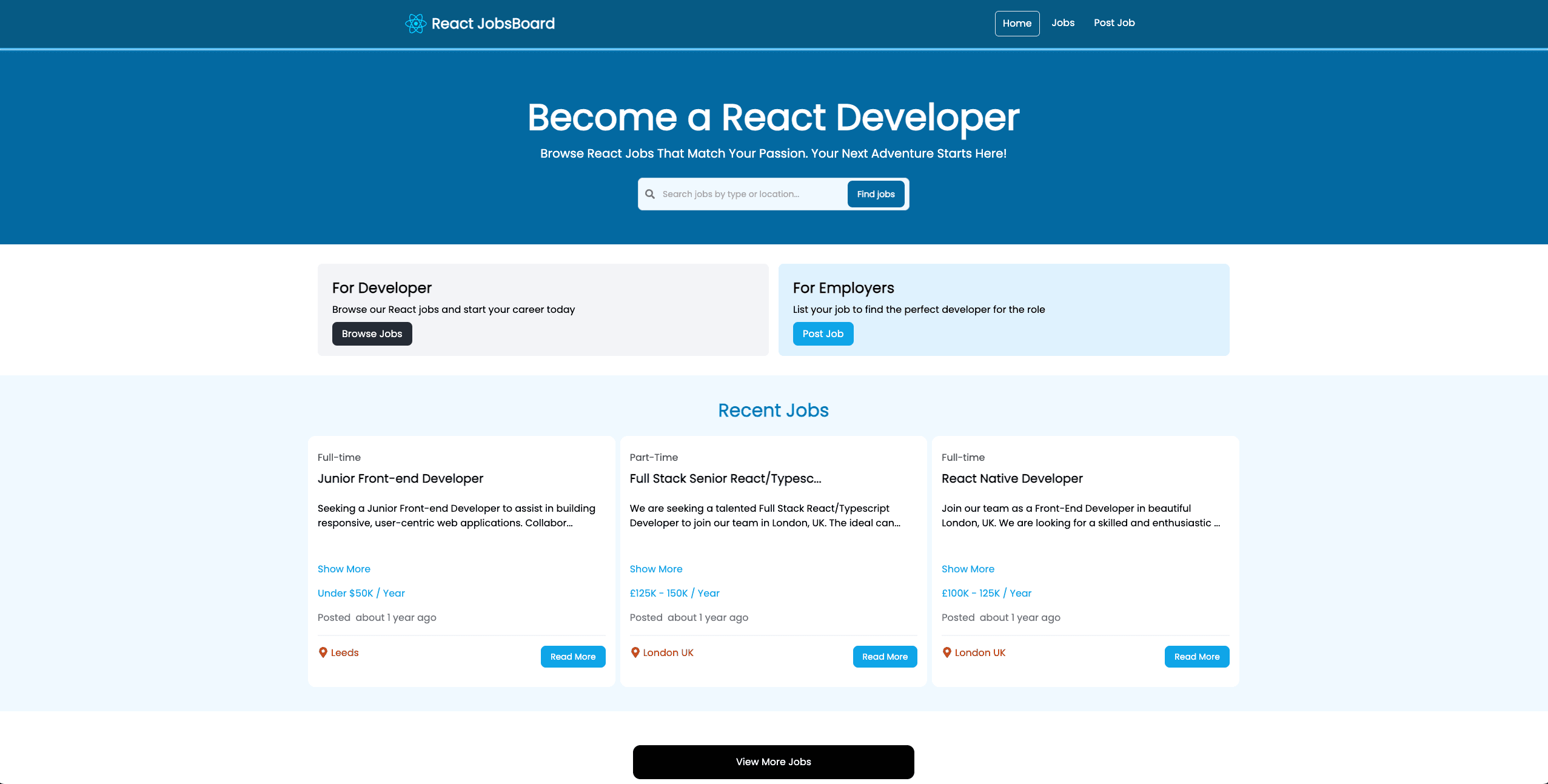The image size is (1548, 784).
Task: Open the Home nav item
Action: click(x=1017, y=24)
